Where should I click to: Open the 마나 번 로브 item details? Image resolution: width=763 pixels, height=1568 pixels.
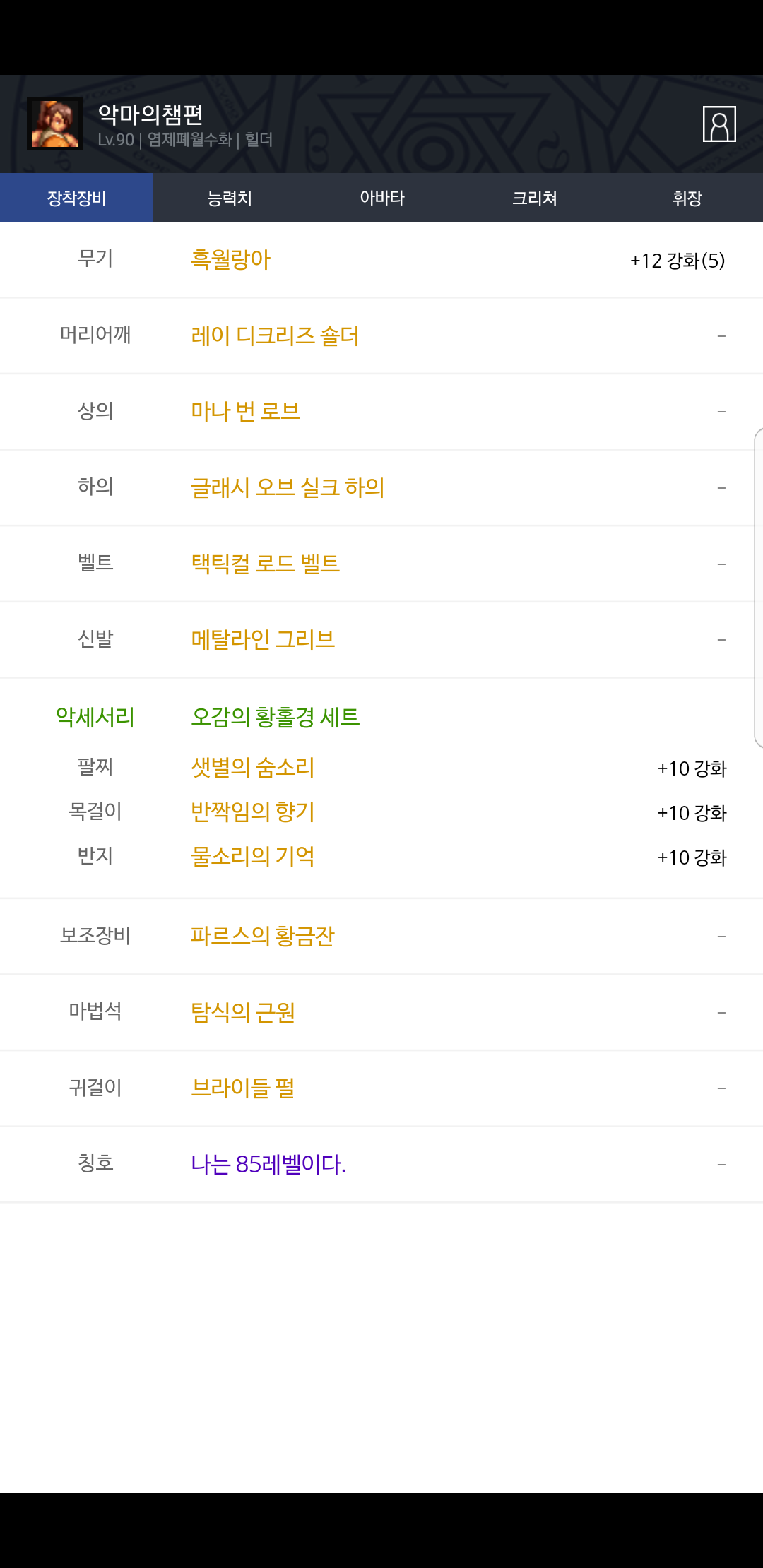246,411
